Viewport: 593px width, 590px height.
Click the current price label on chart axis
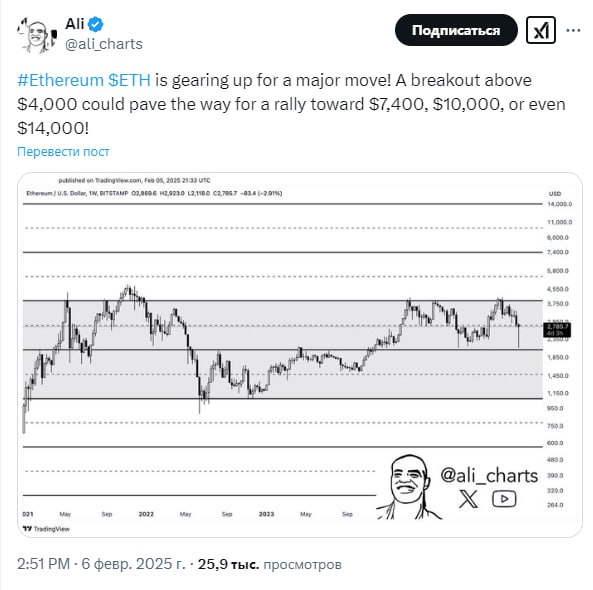click(x=557, y=329)
